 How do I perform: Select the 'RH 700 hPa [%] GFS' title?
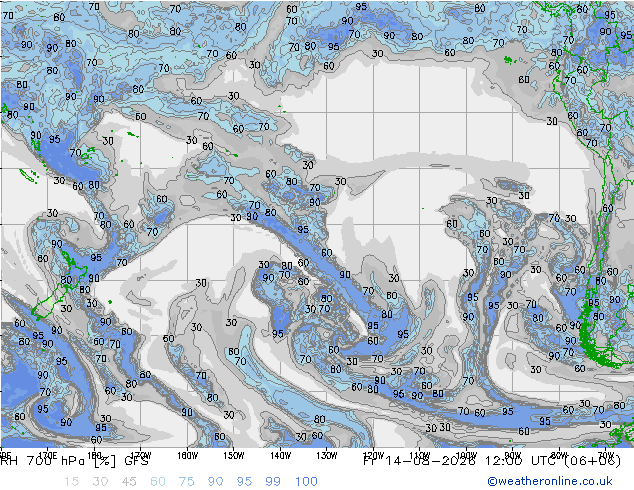point(75,461)
